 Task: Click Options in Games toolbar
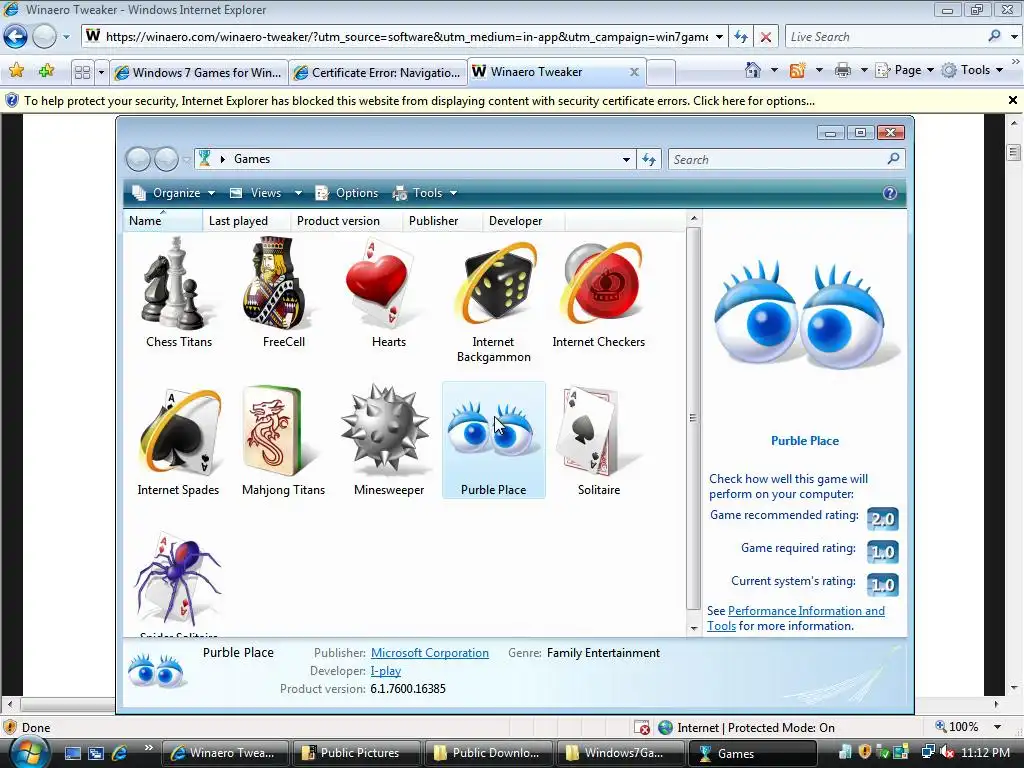pos(347,193)
